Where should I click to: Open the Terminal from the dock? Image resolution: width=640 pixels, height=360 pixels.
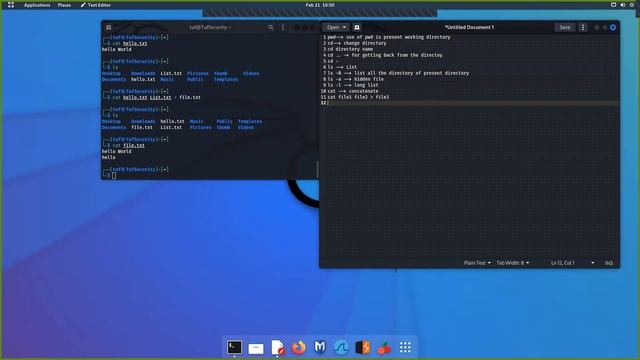pos(234,347)
